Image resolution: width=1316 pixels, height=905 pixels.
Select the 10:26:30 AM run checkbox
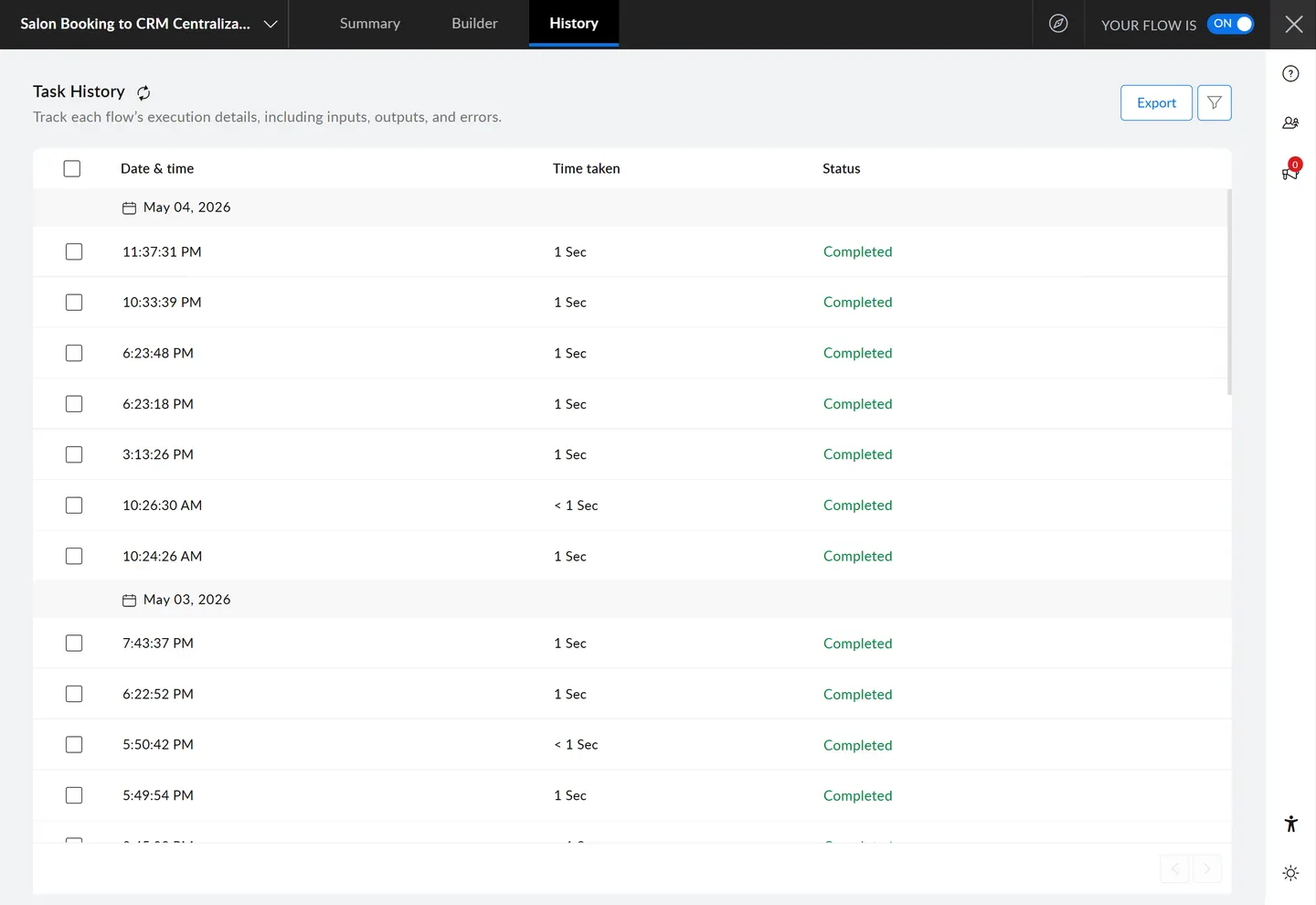tap(74, 506)
